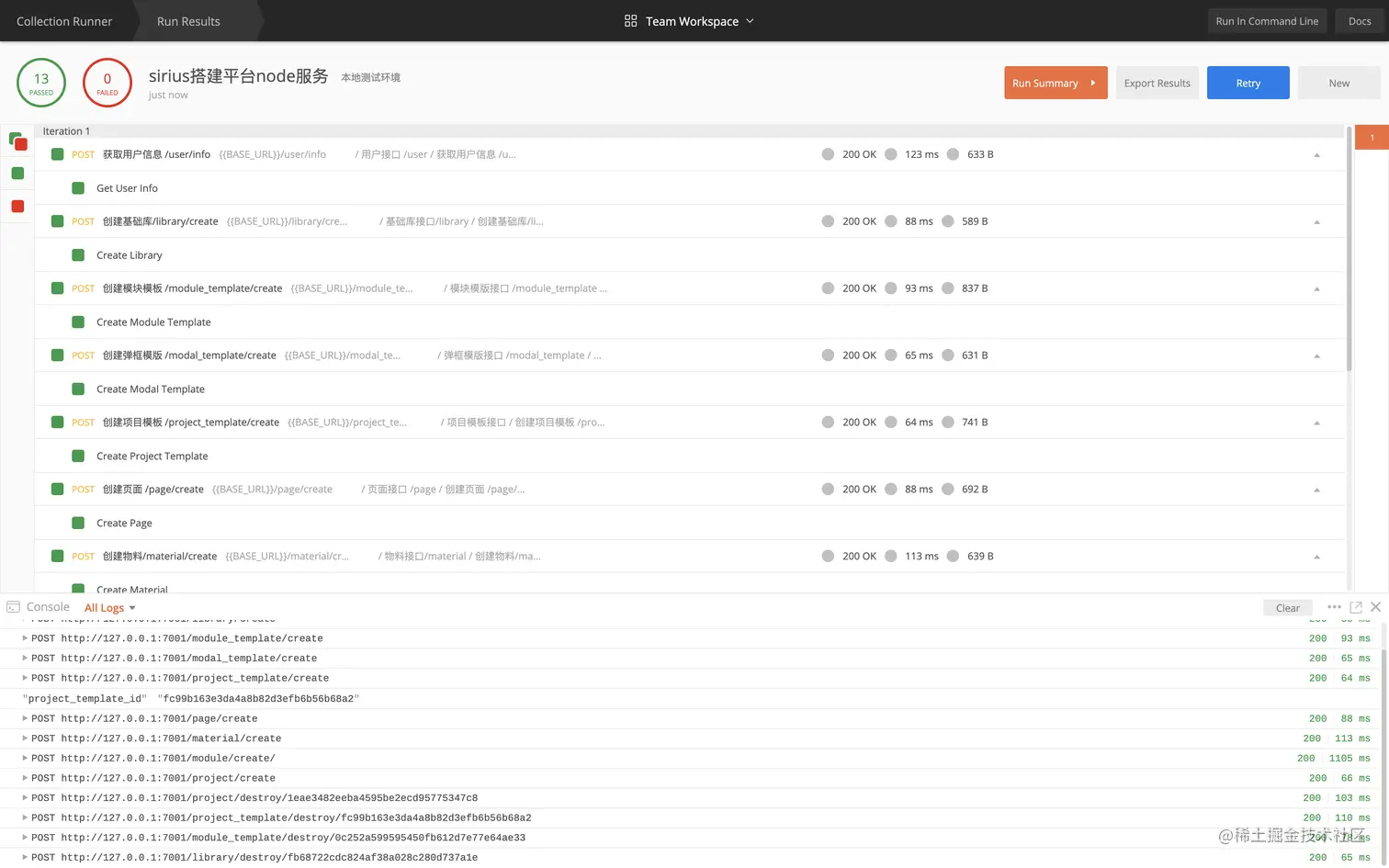1389x868 pixels.
Task: Expand POST module_template/create log entry
Action: pos(25,638)
